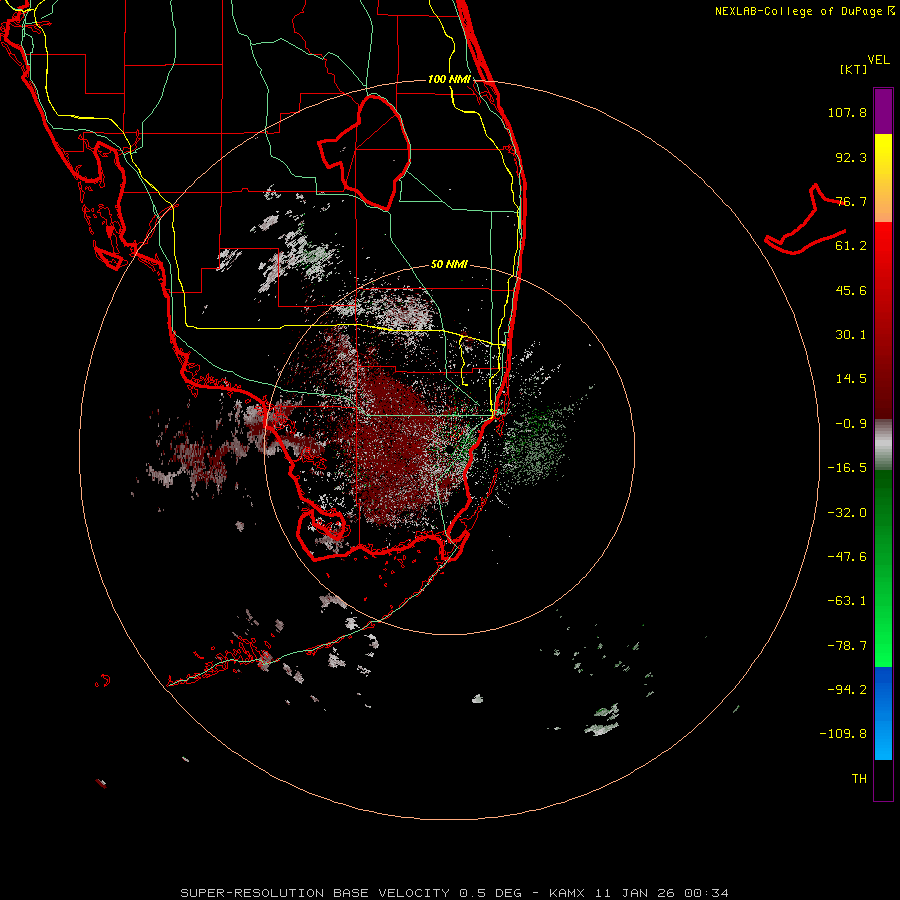Click the -32.0 velocity scale value
Image resolution: width=900 pixels, height=900 pixels.
847,513
